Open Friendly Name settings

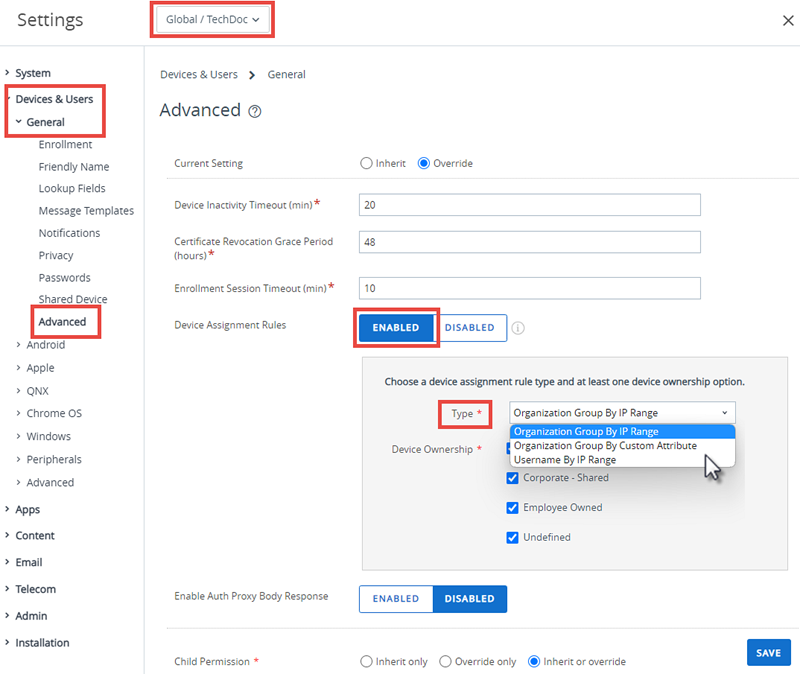coord(74,167)
